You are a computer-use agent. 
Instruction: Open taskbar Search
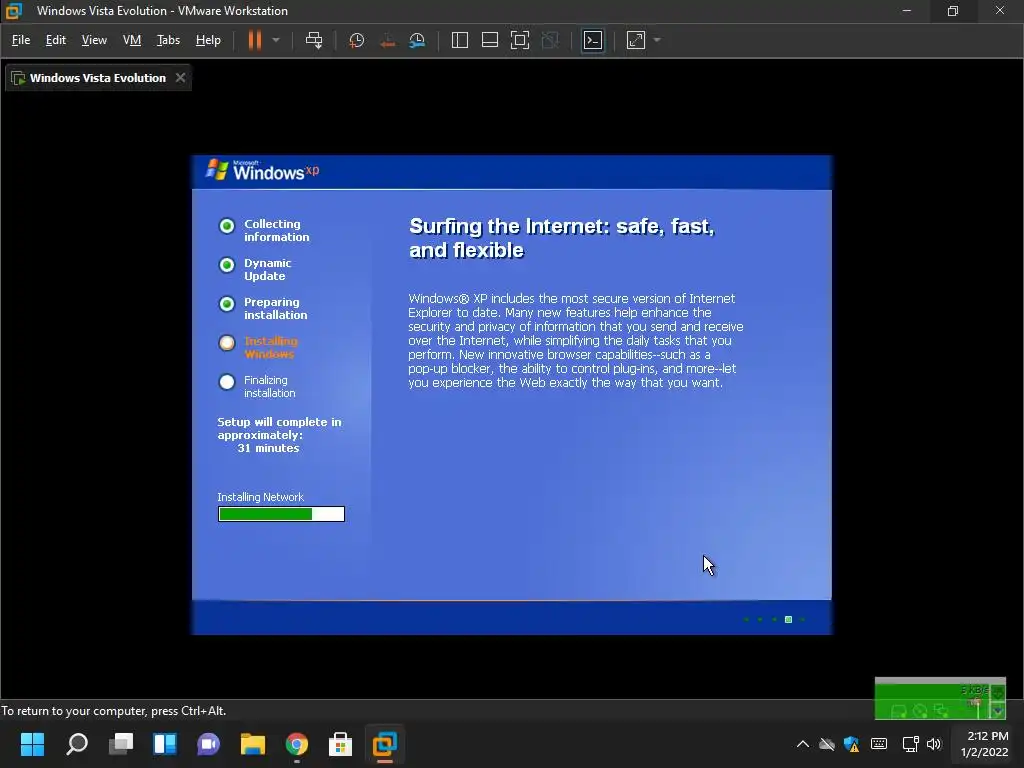(77, 744)
